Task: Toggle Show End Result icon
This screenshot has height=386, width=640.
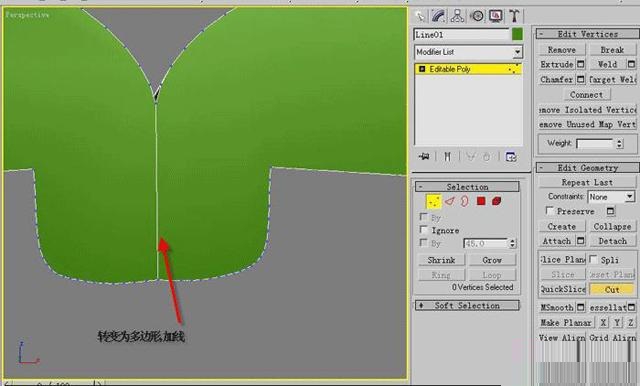Action: (x=447, y=157)
